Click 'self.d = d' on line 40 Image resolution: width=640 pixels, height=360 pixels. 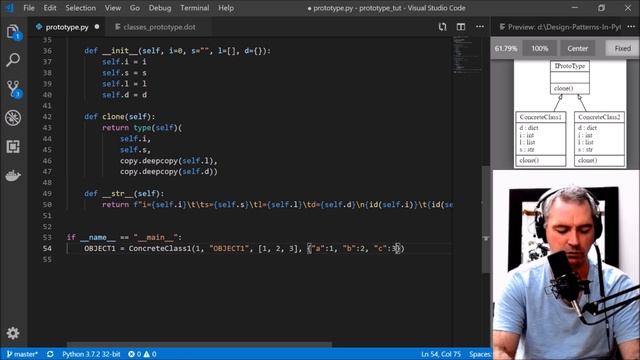[x=124, y=95]
